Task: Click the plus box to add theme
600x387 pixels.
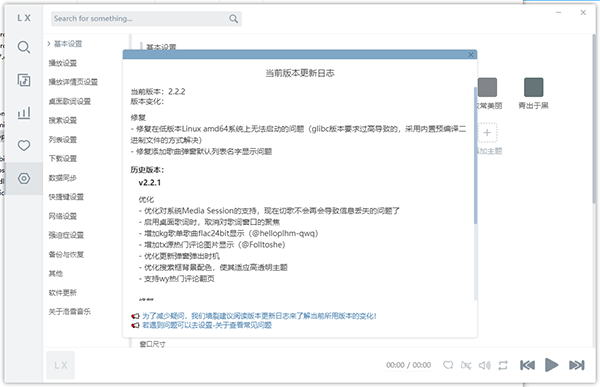Action: coord(487,133)
